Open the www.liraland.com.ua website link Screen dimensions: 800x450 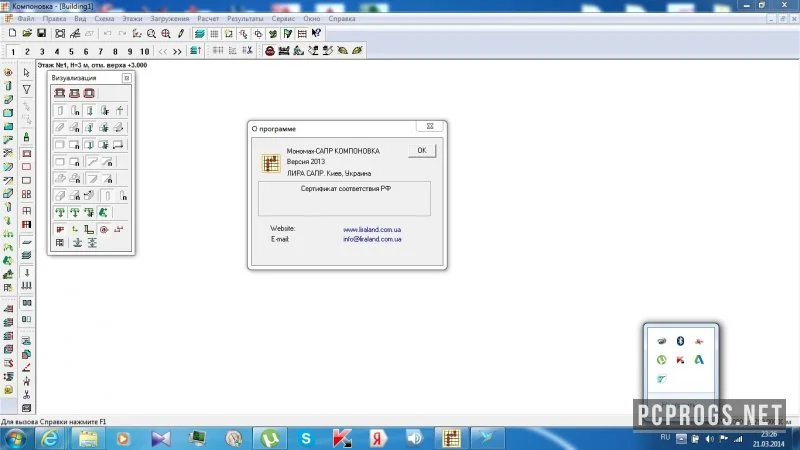click(372, 230)
